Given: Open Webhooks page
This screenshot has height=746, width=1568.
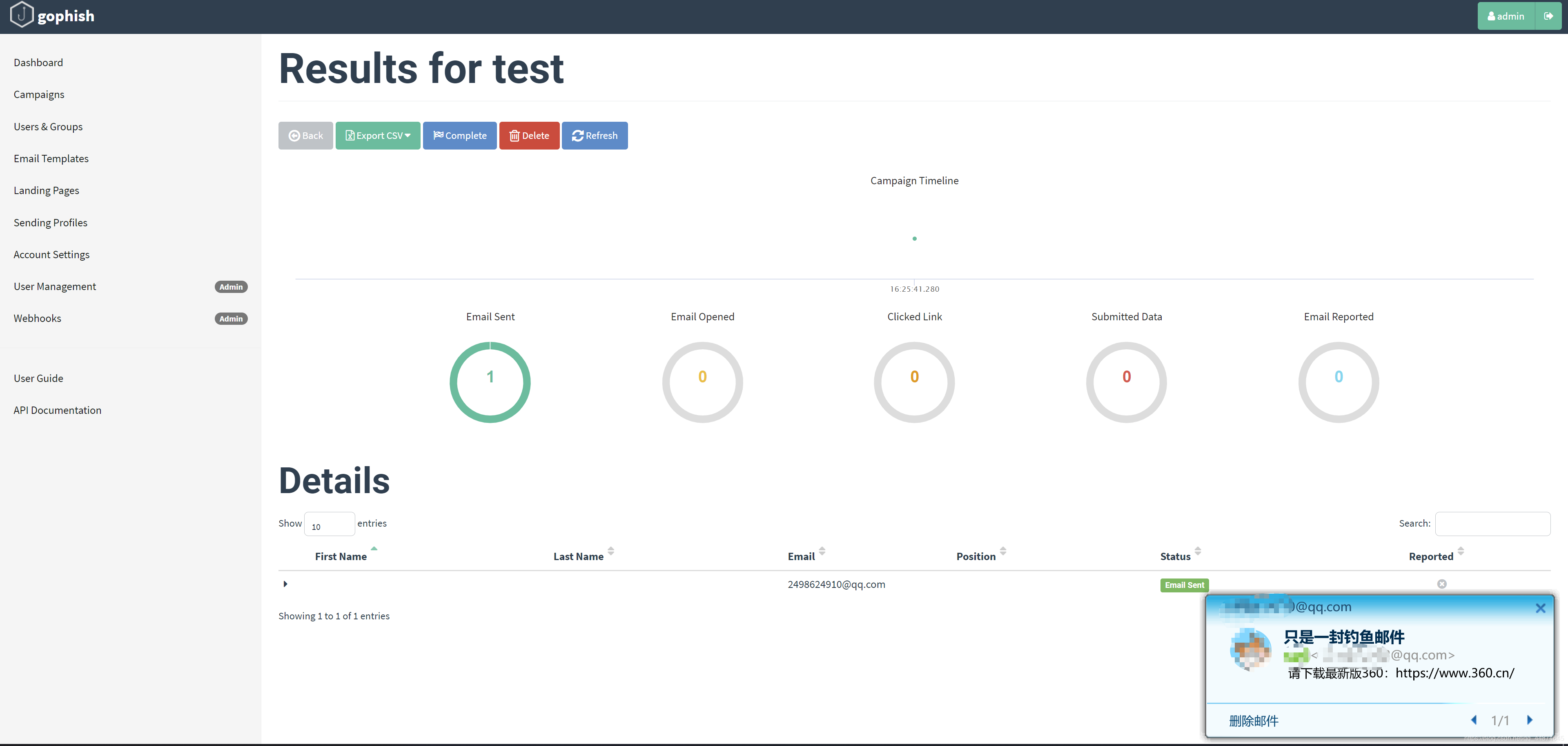Looking at the screenshot, I should tap(37, 319).
